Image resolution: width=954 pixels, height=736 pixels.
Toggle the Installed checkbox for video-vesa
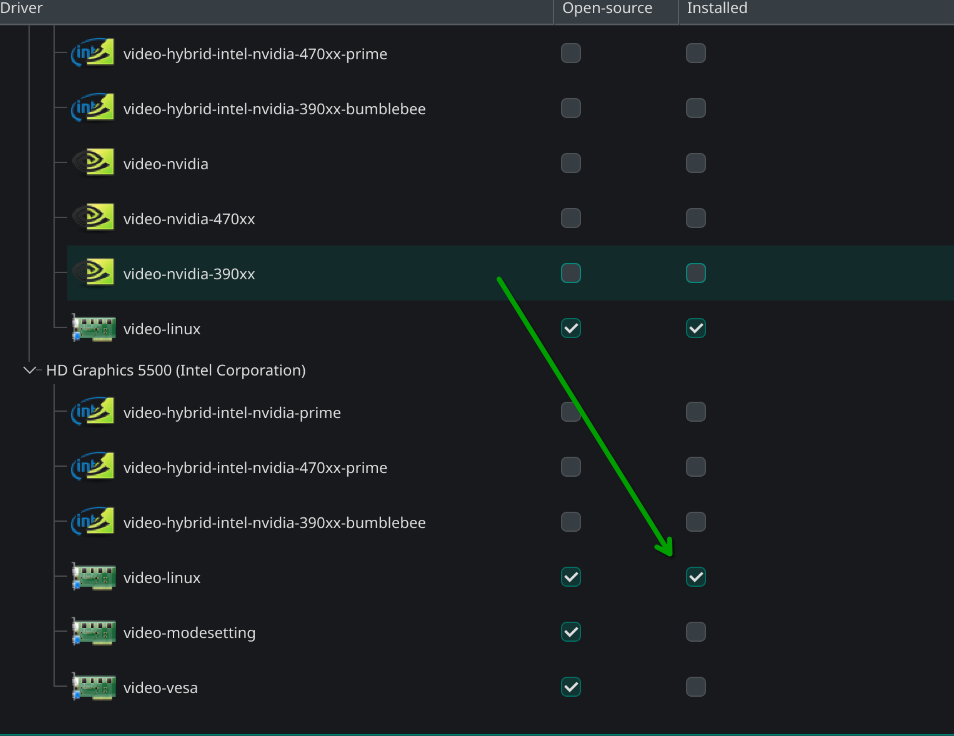pos(696,687)
